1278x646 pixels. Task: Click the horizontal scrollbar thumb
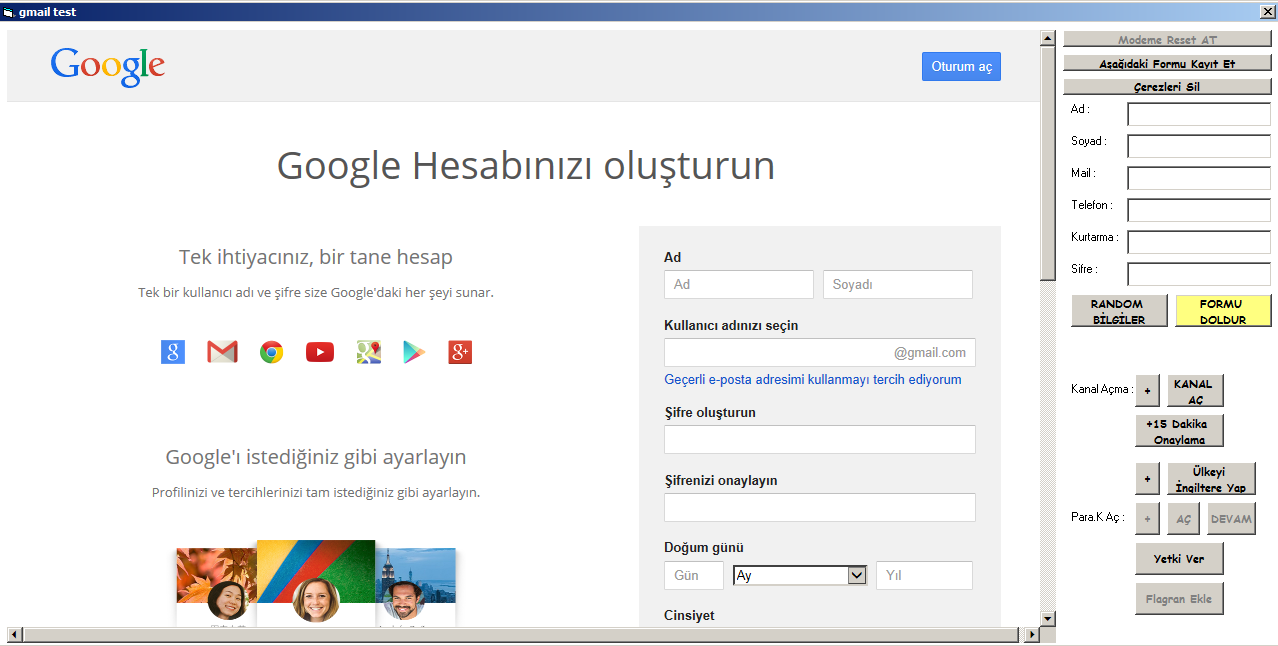(x=520, y=635)
